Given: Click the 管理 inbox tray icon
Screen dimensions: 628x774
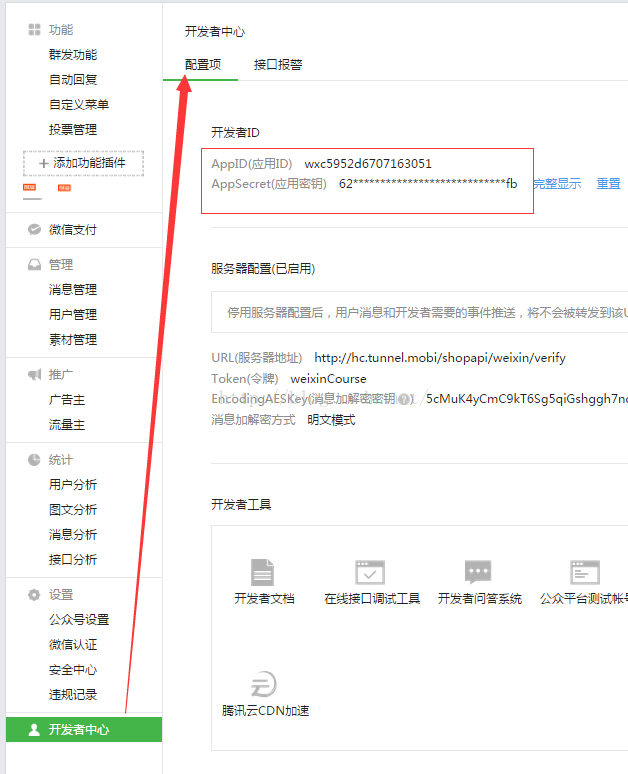Looking at the screenshot, I should click(x=34, y=265).
